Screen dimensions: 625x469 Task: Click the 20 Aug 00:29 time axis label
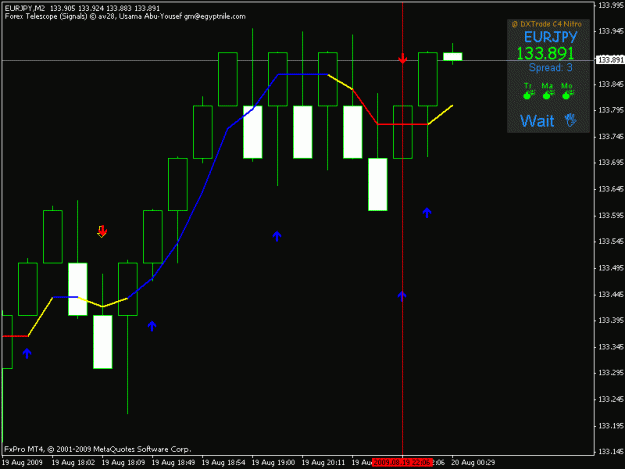point(473,463)
